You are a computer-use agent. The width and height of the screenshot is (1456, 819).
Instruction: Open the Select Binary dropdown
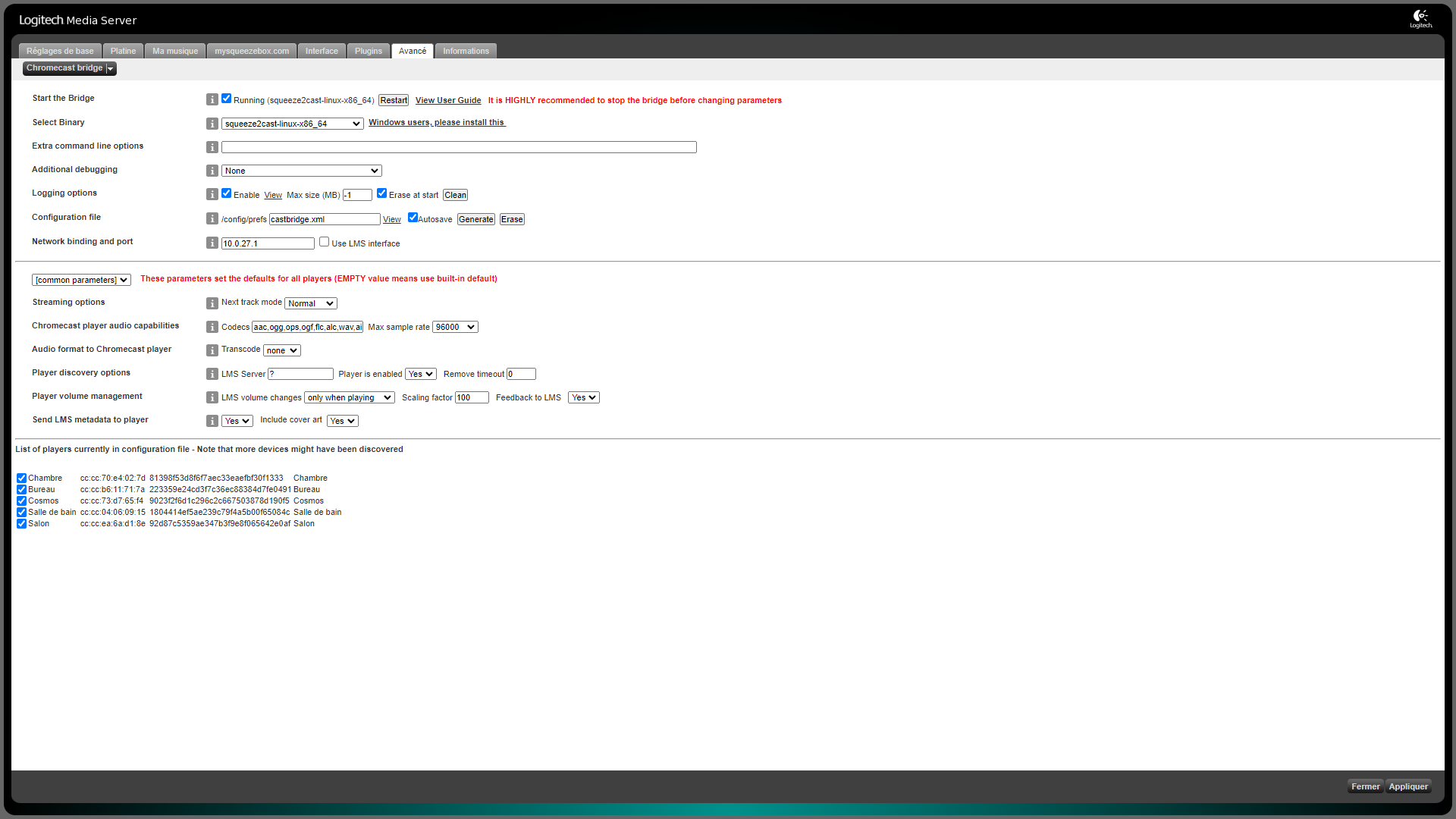click(293, 124)
